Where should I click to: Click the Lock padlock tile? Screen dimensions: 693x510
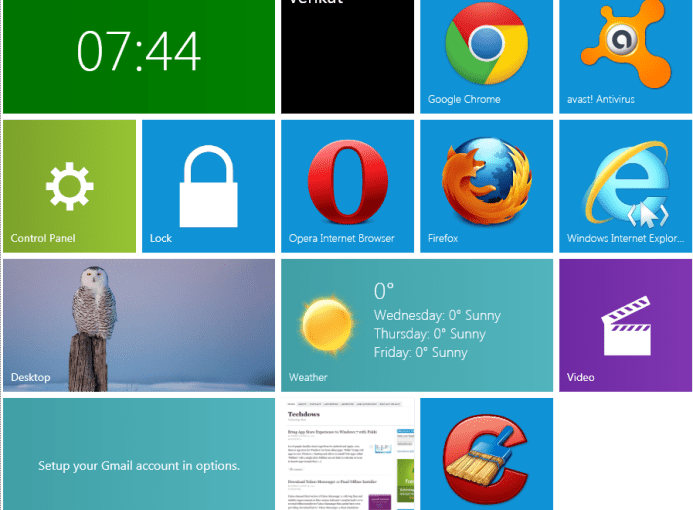(209, 186)
